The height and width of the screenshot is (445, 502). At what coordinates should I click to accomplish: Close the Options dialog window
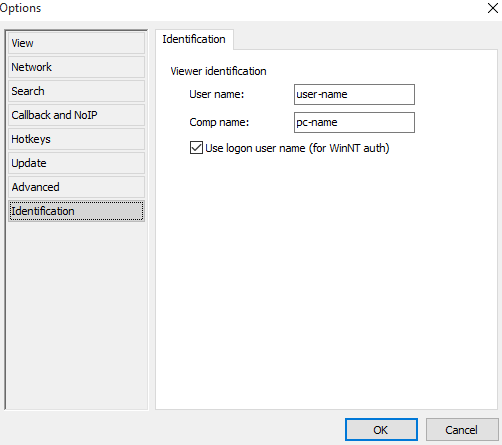pyautogui.click(x=493, y=8)
